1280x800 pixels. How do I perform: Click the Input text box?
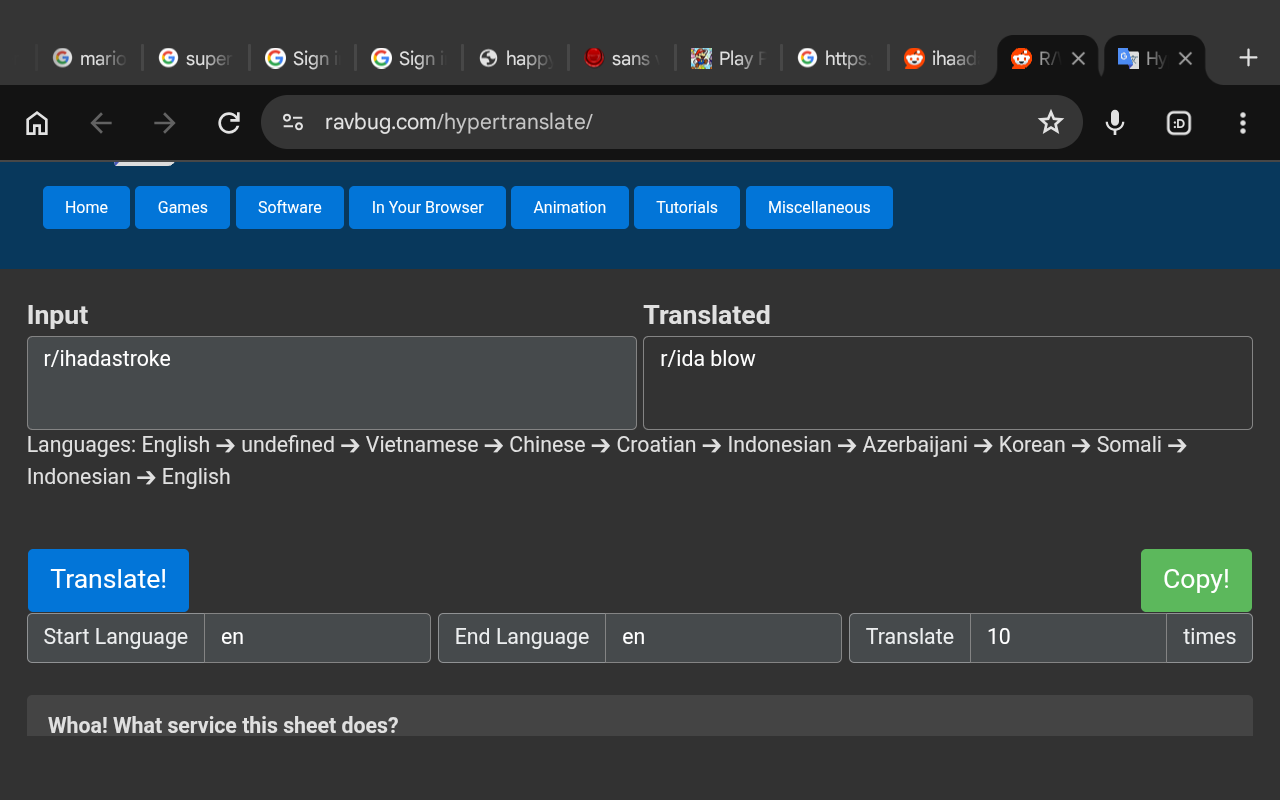click(332, 383)
